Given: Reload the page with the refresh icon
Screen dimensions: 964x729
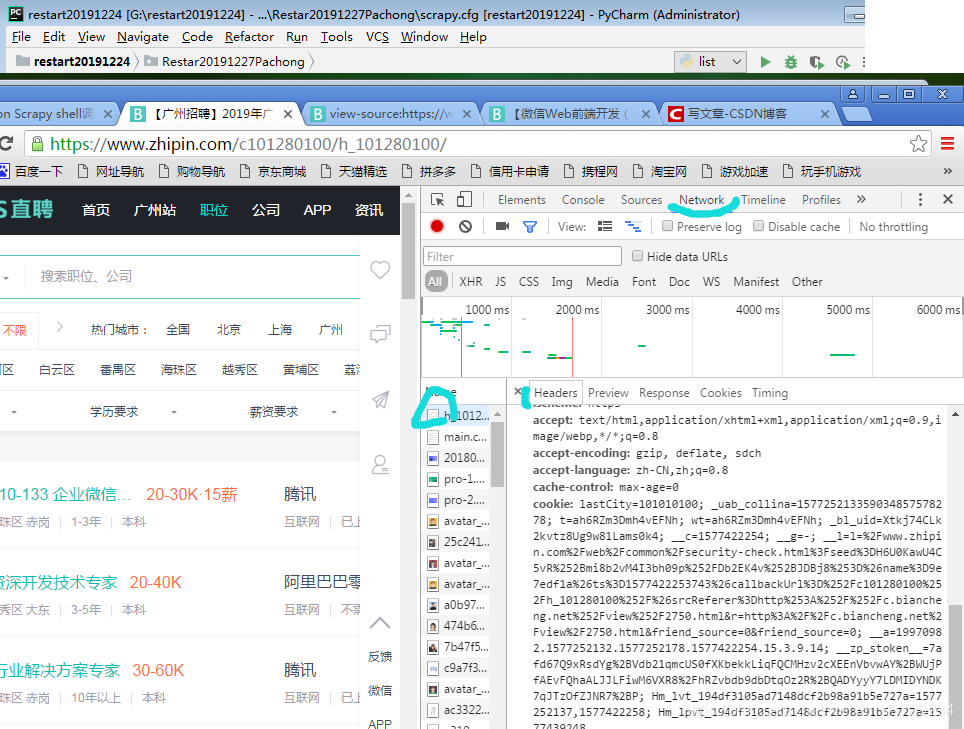Looking at the screenshot, I should pos(7,144).
